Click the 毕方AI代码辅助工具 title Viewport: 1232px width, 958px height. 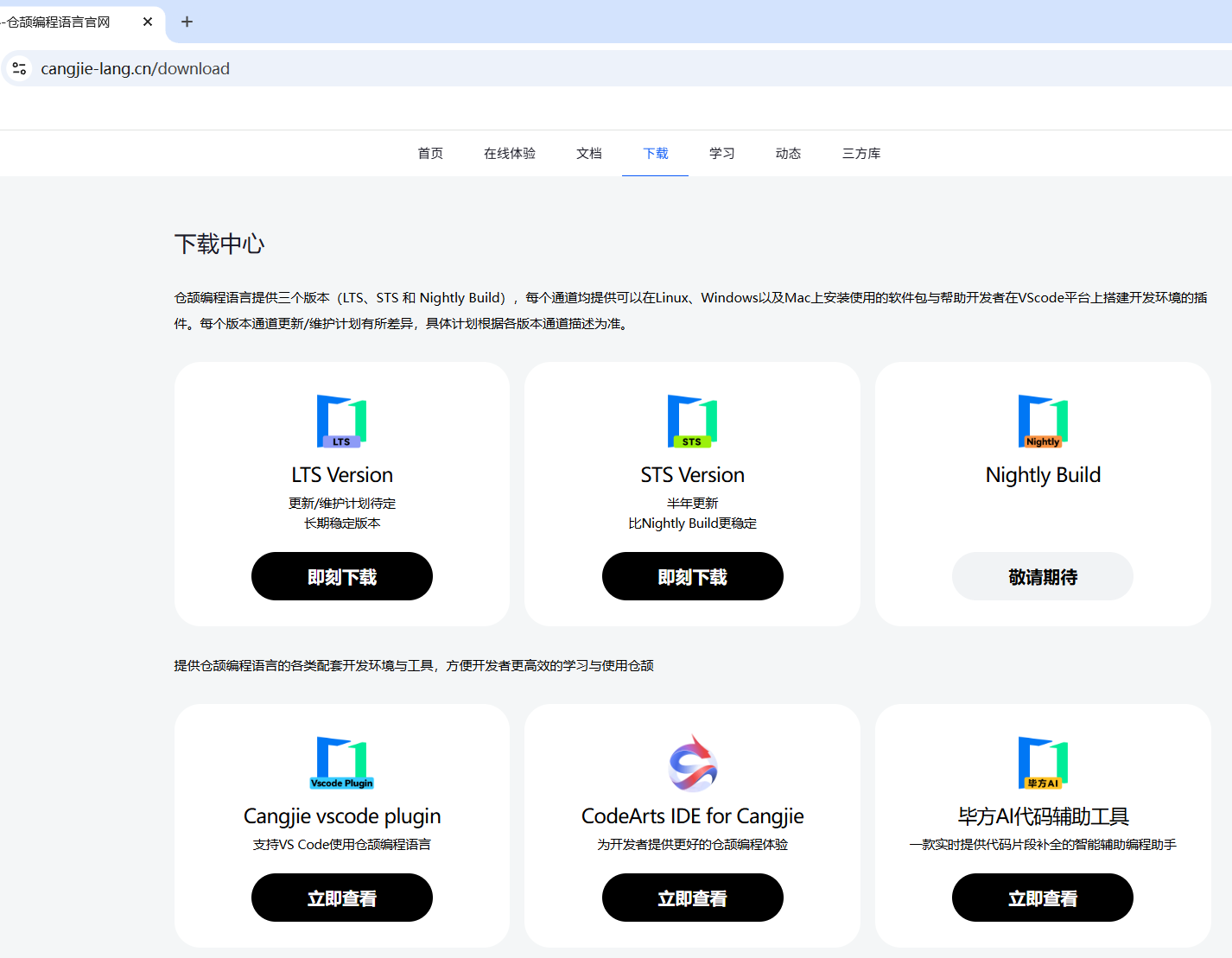click(1043, 816)
